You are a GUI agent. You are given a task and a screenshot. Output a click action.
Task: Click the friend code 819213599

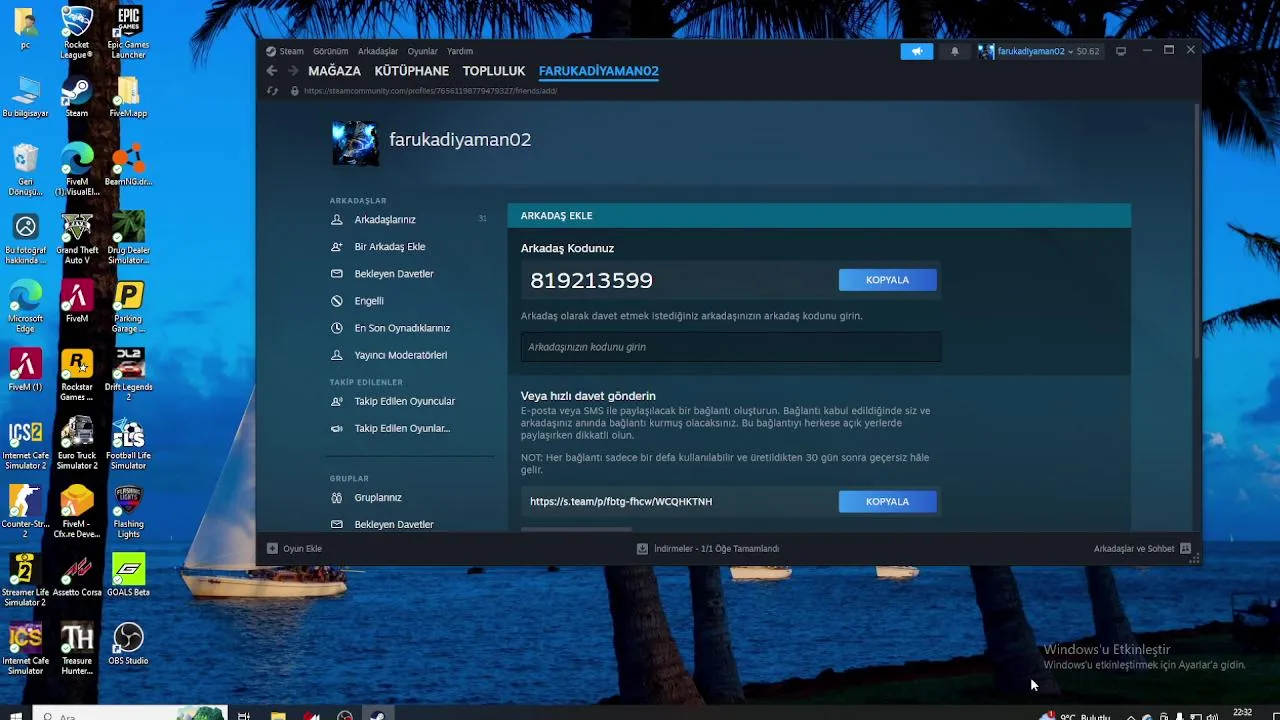(591, 280)
